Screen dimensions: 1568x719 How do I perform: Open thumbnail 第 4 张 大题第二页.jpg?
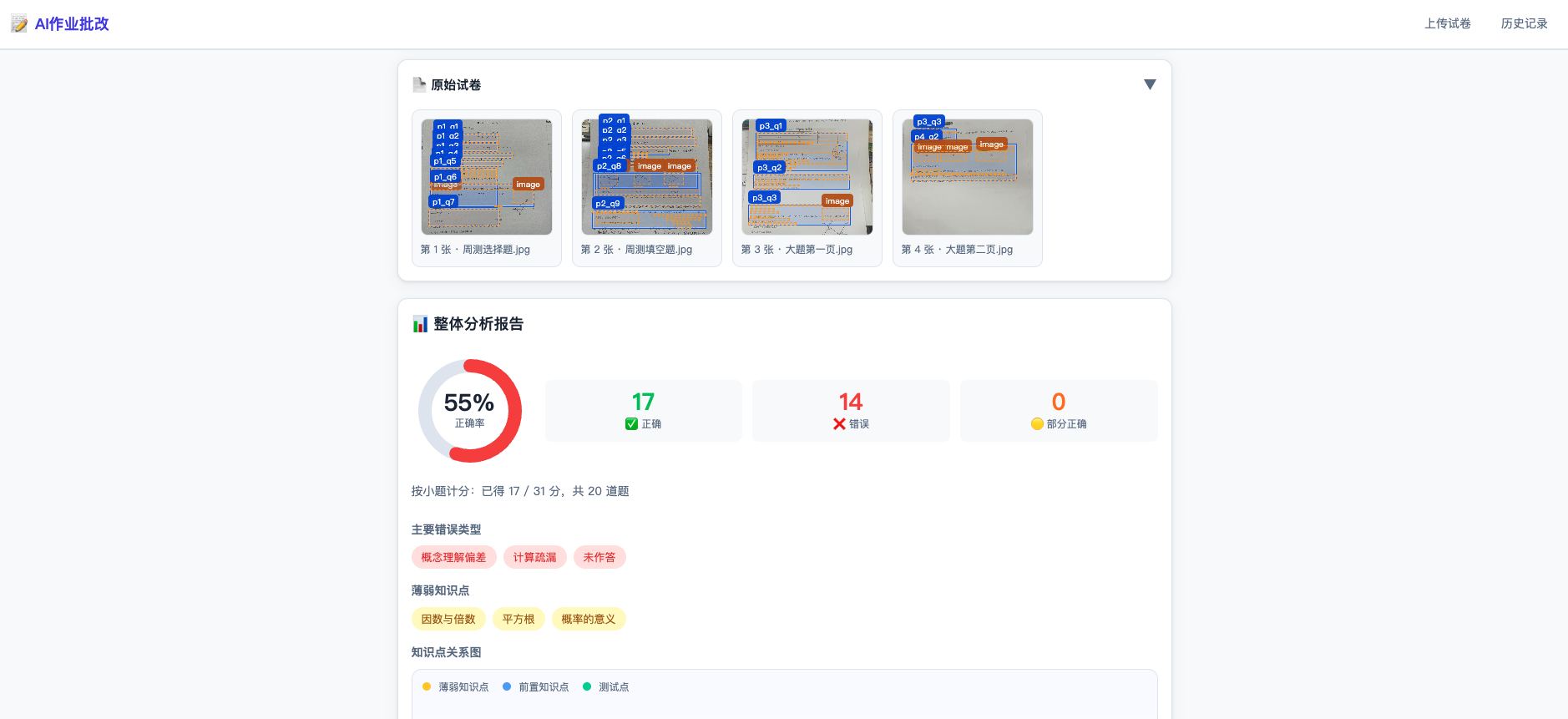(x=968, y=177)
